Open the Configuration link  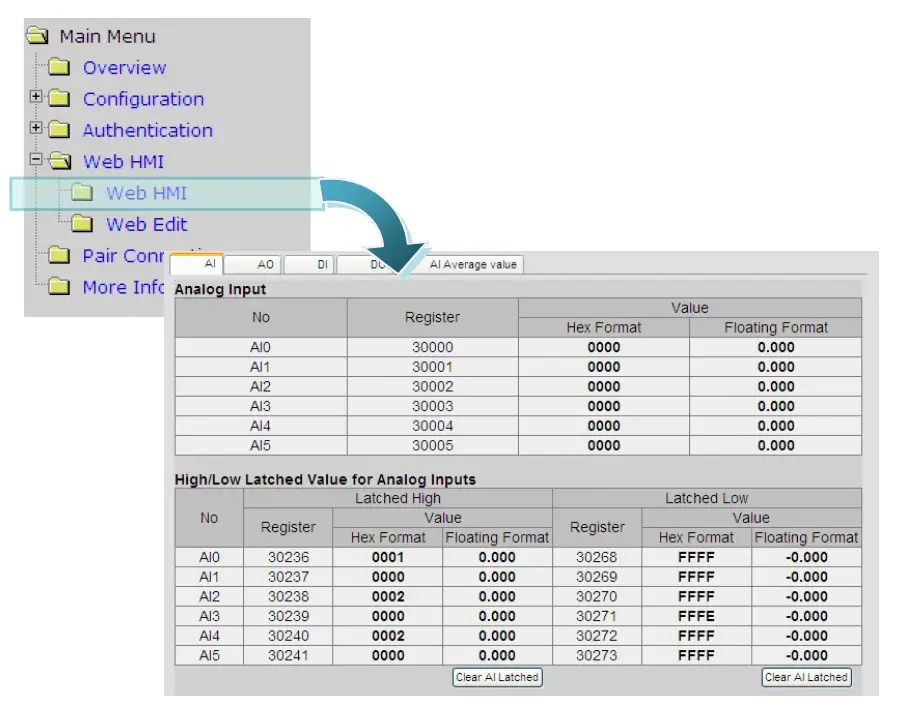143,99
